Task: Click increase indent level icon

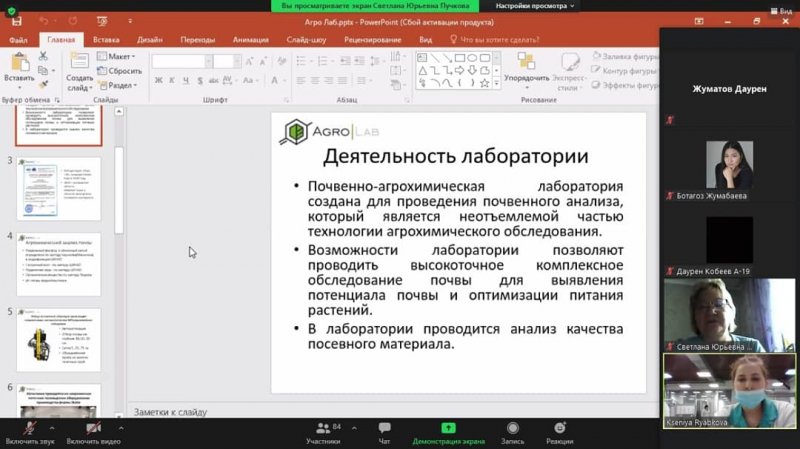Action: 360,61
